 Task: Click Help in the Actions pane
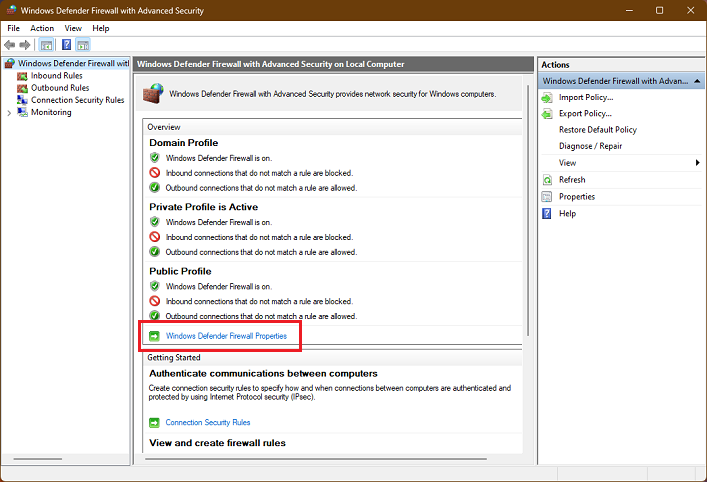pos(567,214)
